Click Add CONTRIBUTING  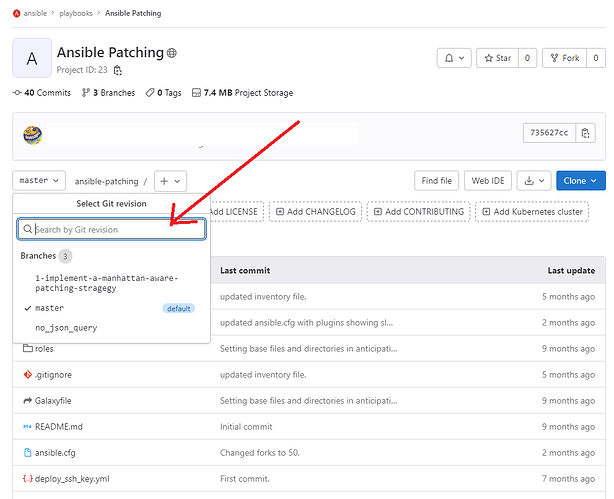418,212
